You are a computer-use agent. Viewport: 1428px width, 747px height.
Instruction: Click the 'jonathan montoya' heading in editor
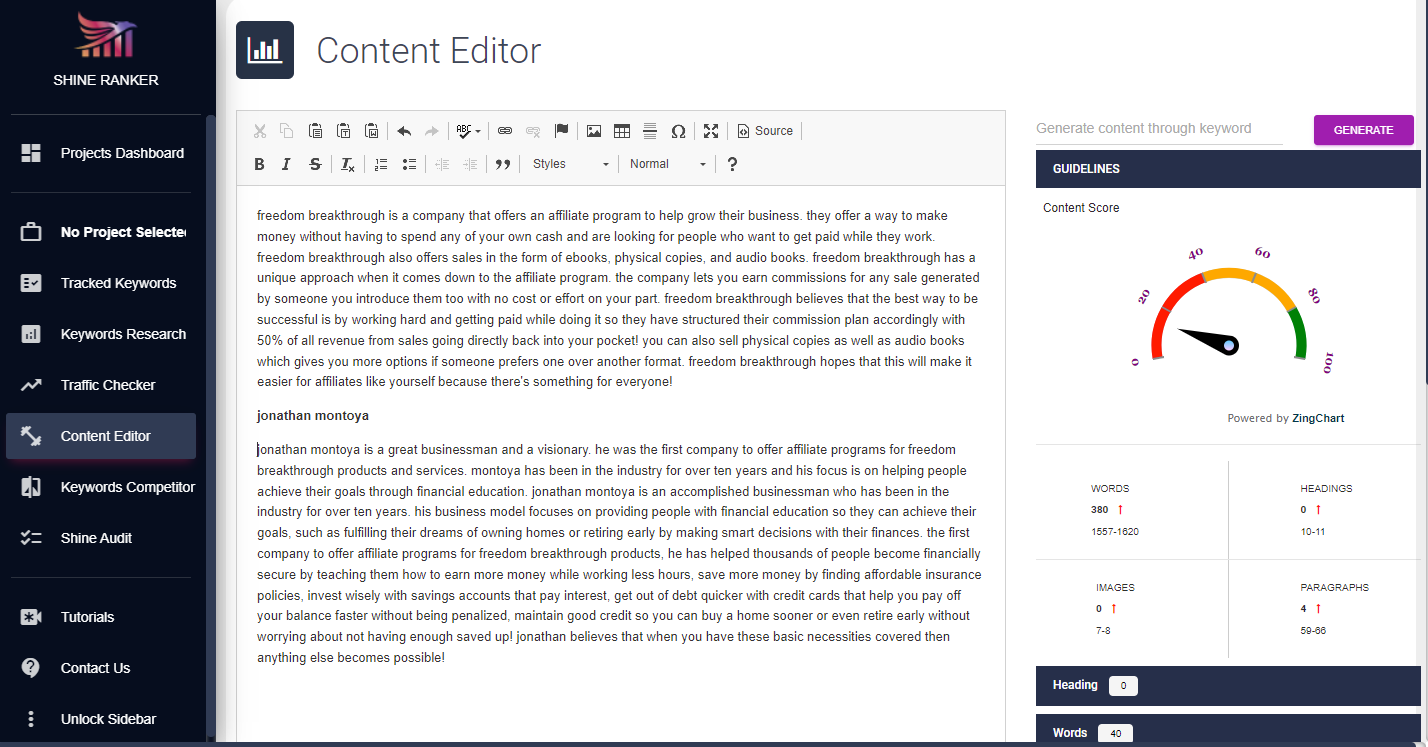click(313, 415)
